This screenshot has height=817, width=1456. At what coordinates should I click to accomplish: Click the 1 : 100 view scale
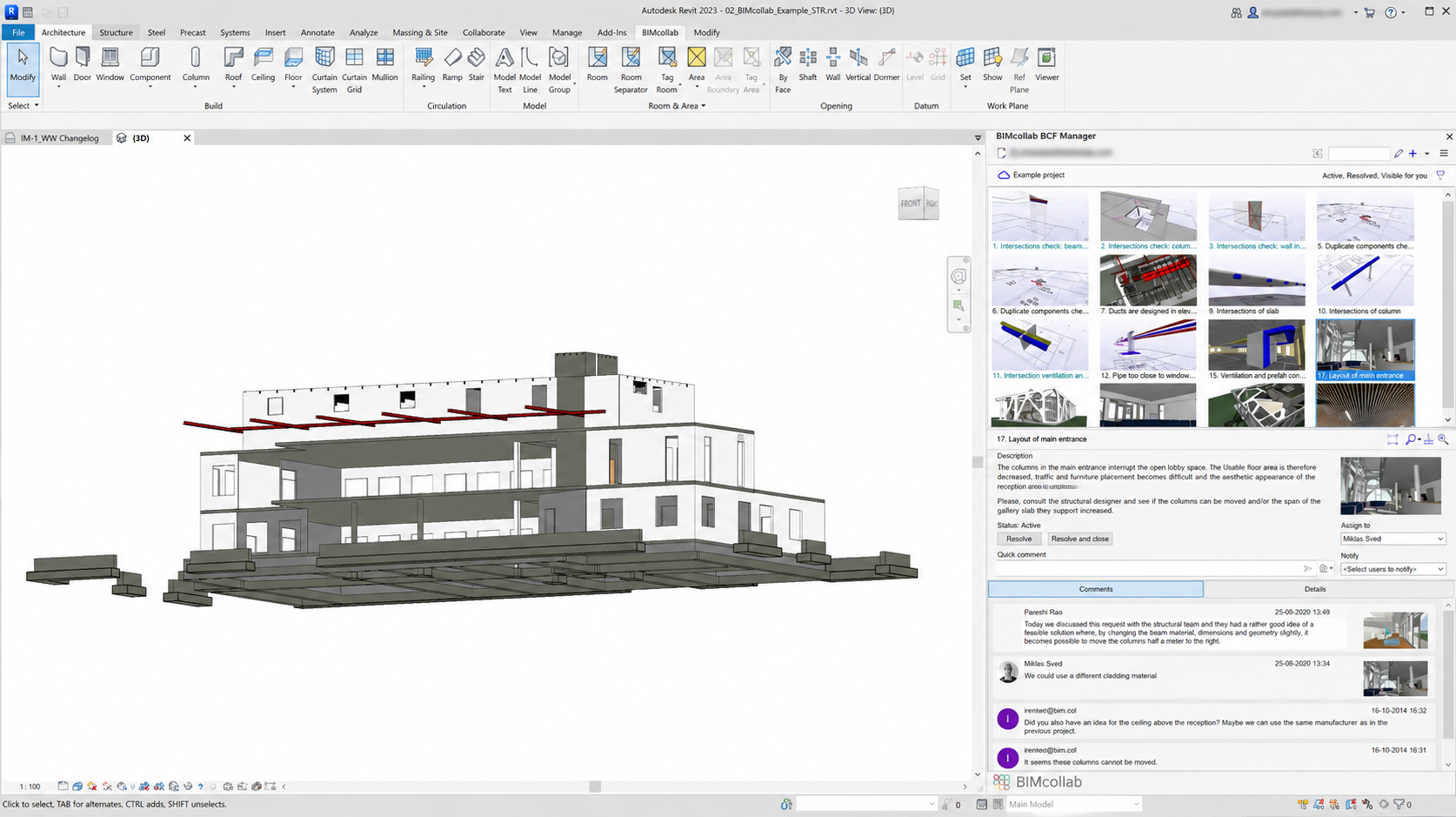point(30,787)
